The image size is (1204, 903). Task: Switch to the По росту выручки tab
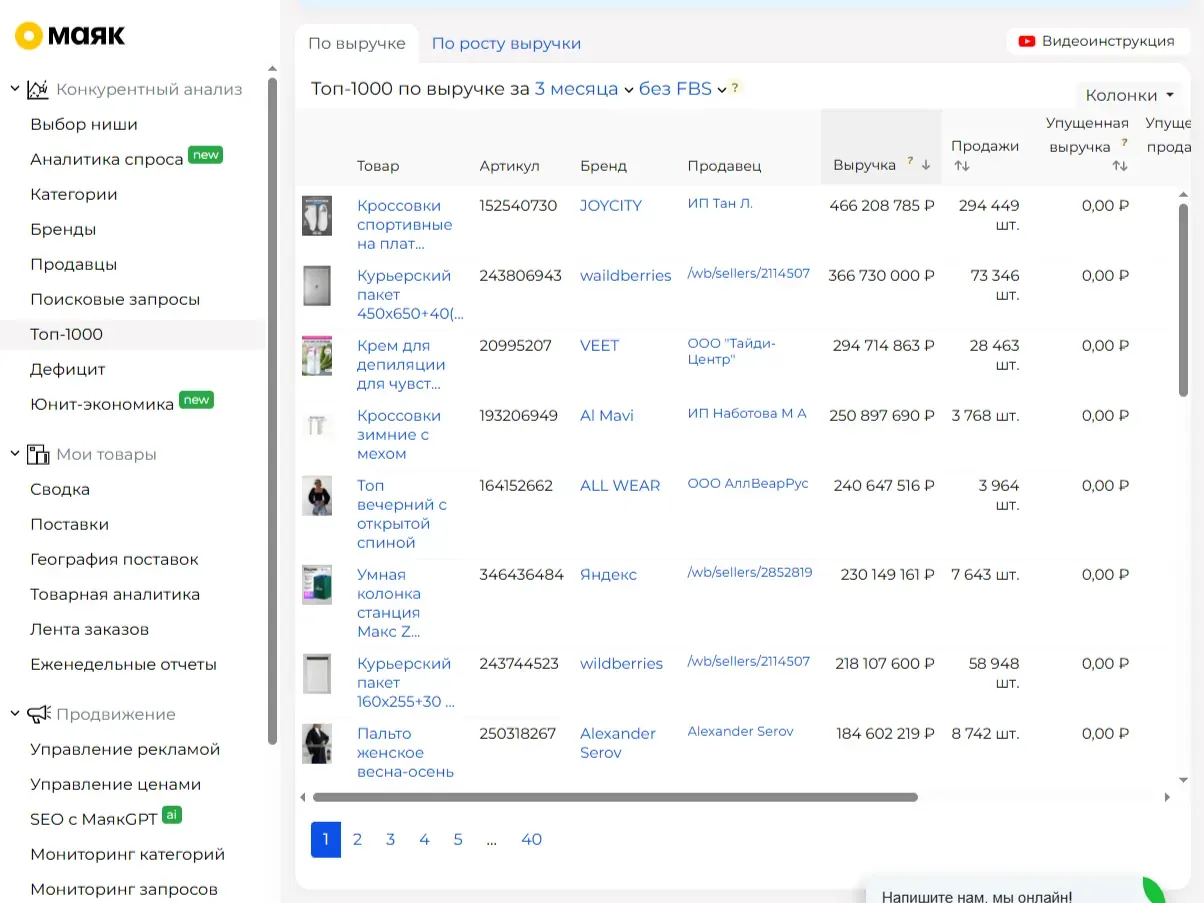(x=506, y=44)
